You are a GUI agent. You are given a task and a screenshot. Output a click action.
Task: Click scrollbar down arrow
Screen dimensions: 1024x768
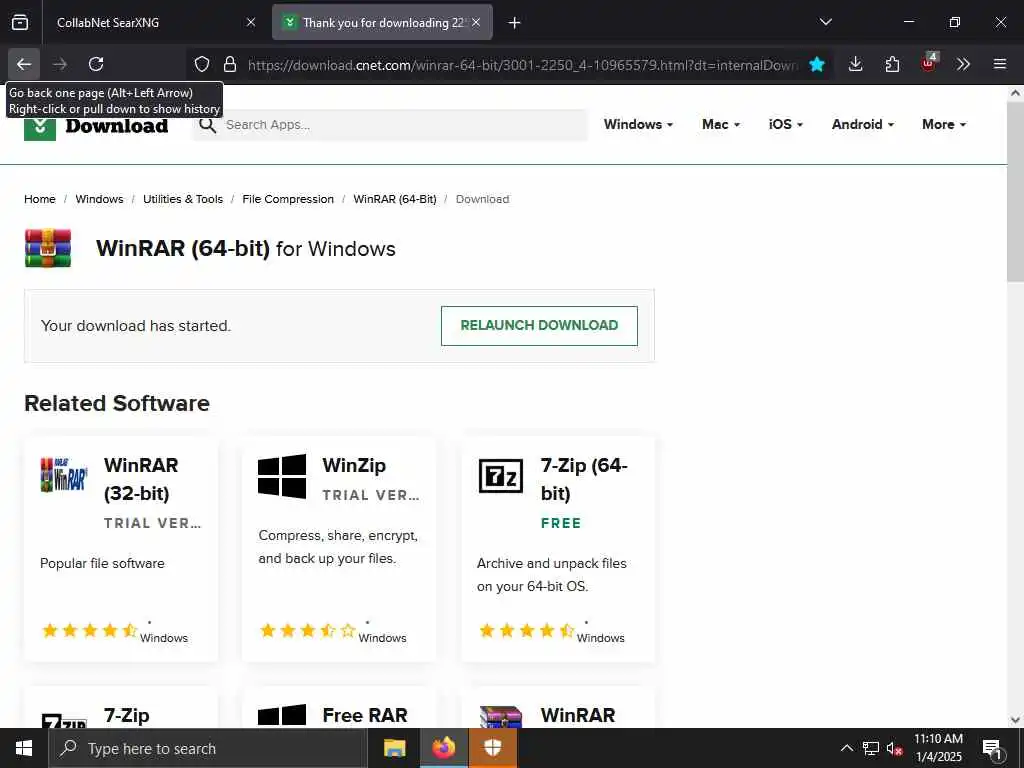[1015, 720]
